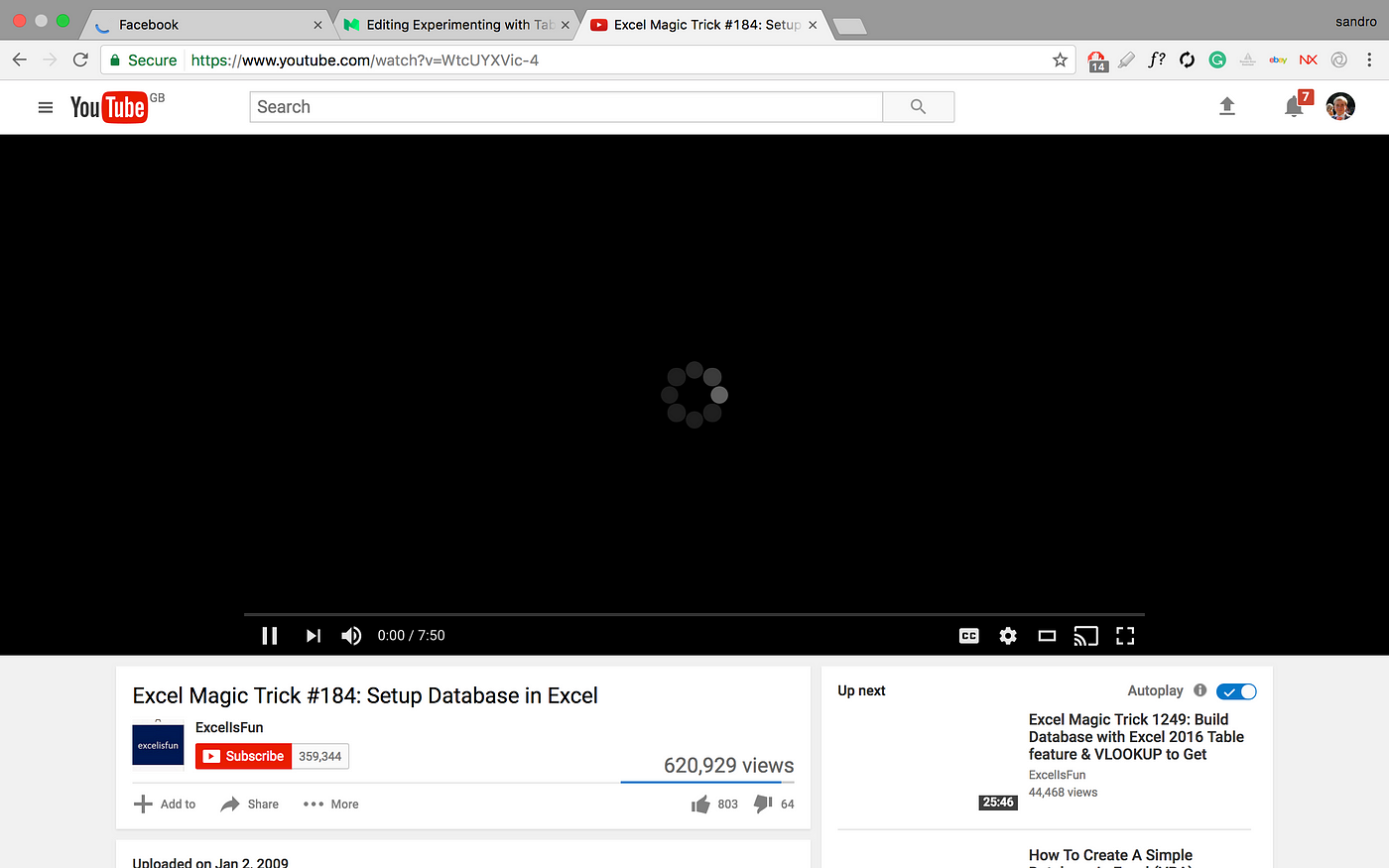This screenshot has width=1389, height=868.
Task: Click the sandro profile name
Action: tap(1355, 22)
